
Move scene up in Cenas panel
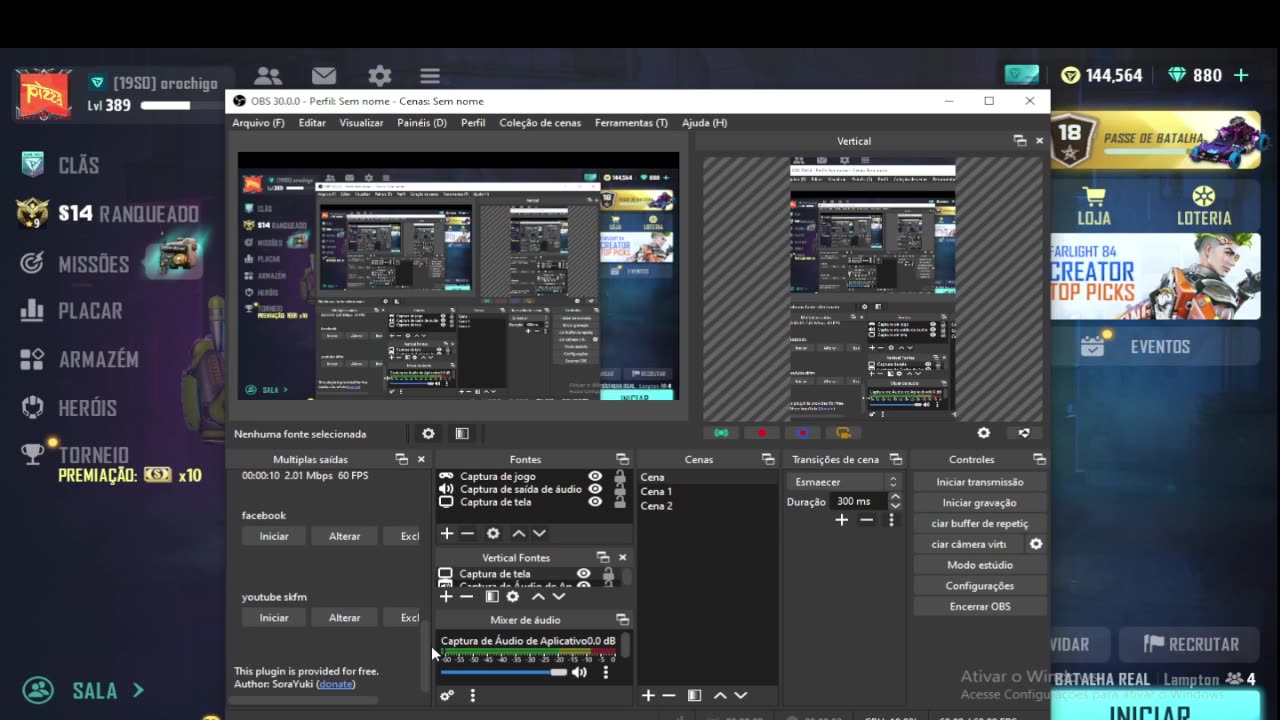[x=719, y=695]
